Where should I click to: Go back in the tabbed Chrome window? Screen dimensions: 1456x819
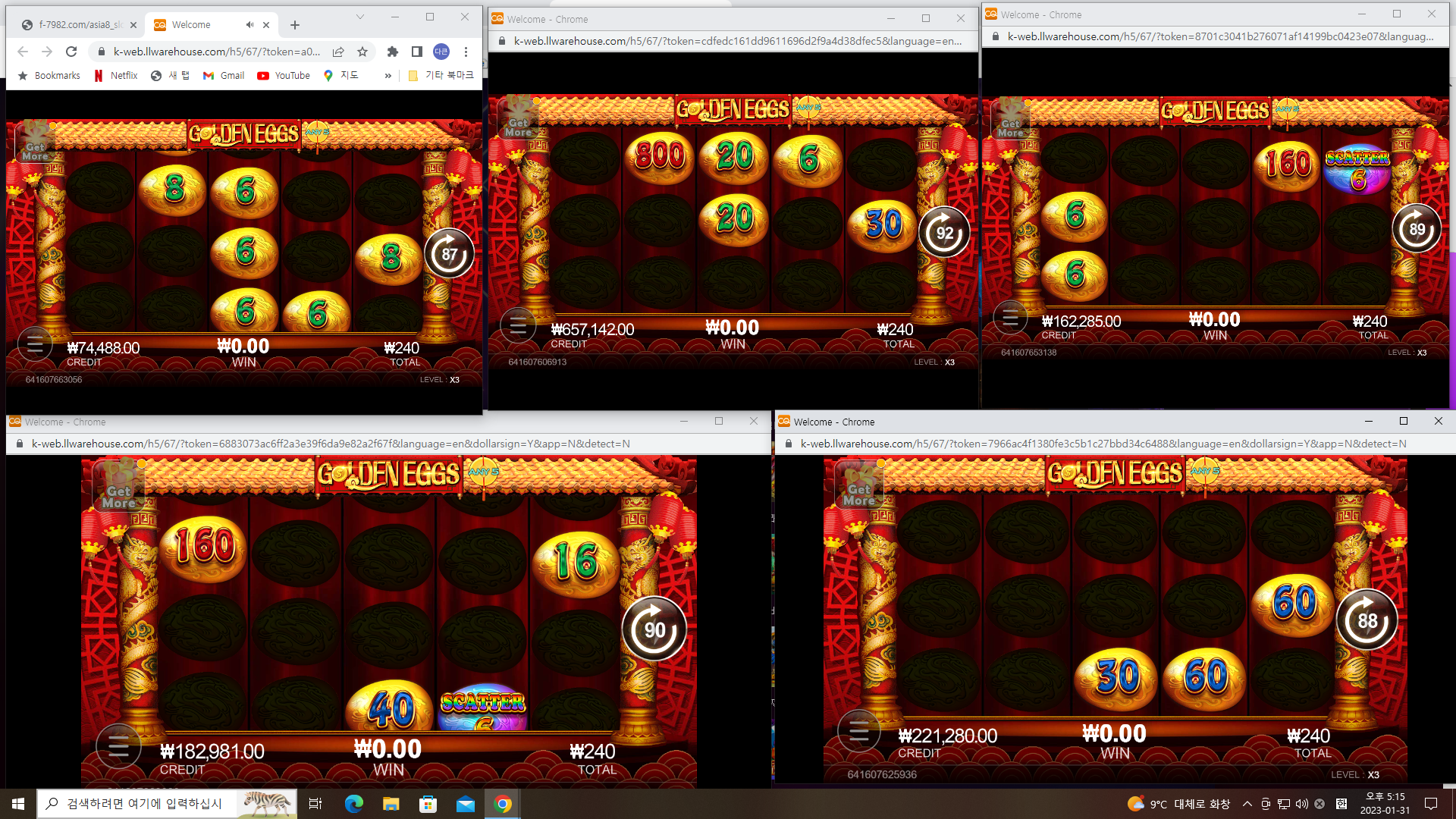[x=23, y=52]
